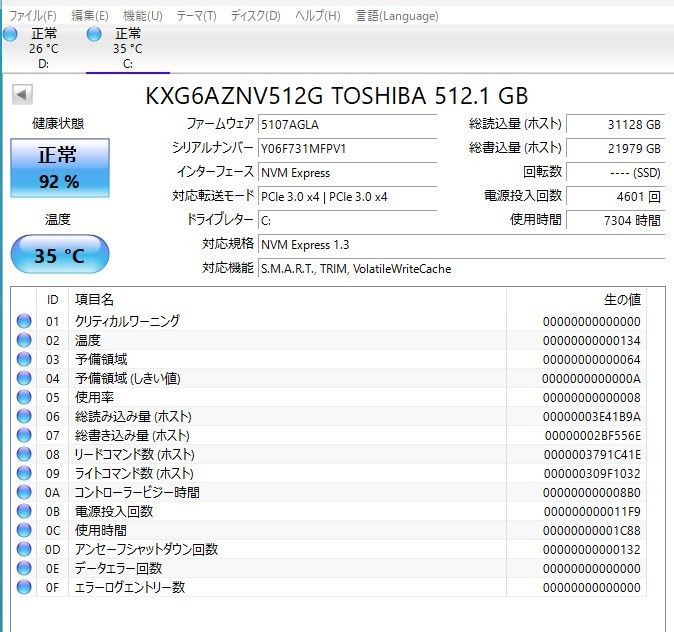Open the 機能(U) menu

143,16
